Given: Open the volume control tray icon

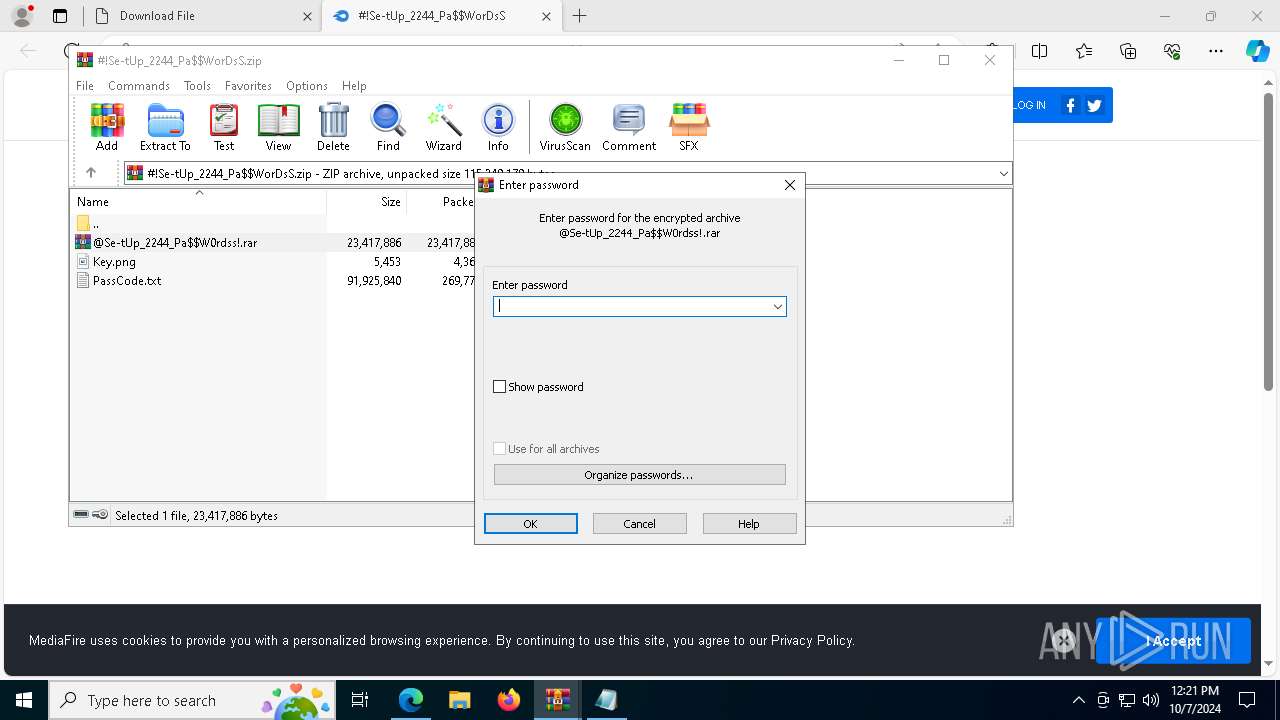Looking at the screenshot, I should tap(1151, 700).
